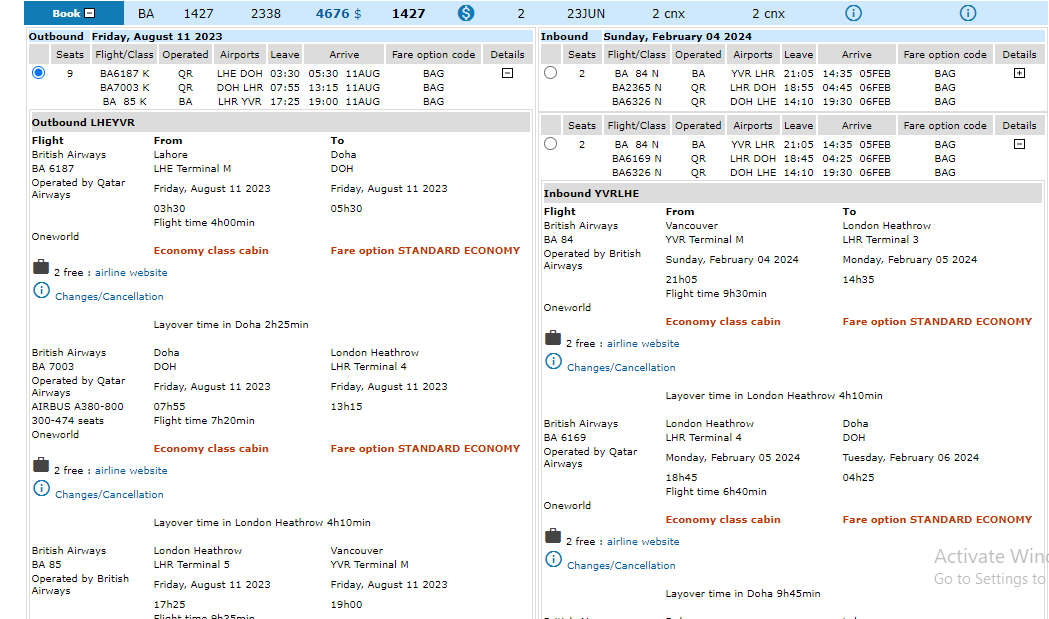Click the first info icon in top fare bar
The width and height of the screenshot is (1049, 619).
[853, 13]
